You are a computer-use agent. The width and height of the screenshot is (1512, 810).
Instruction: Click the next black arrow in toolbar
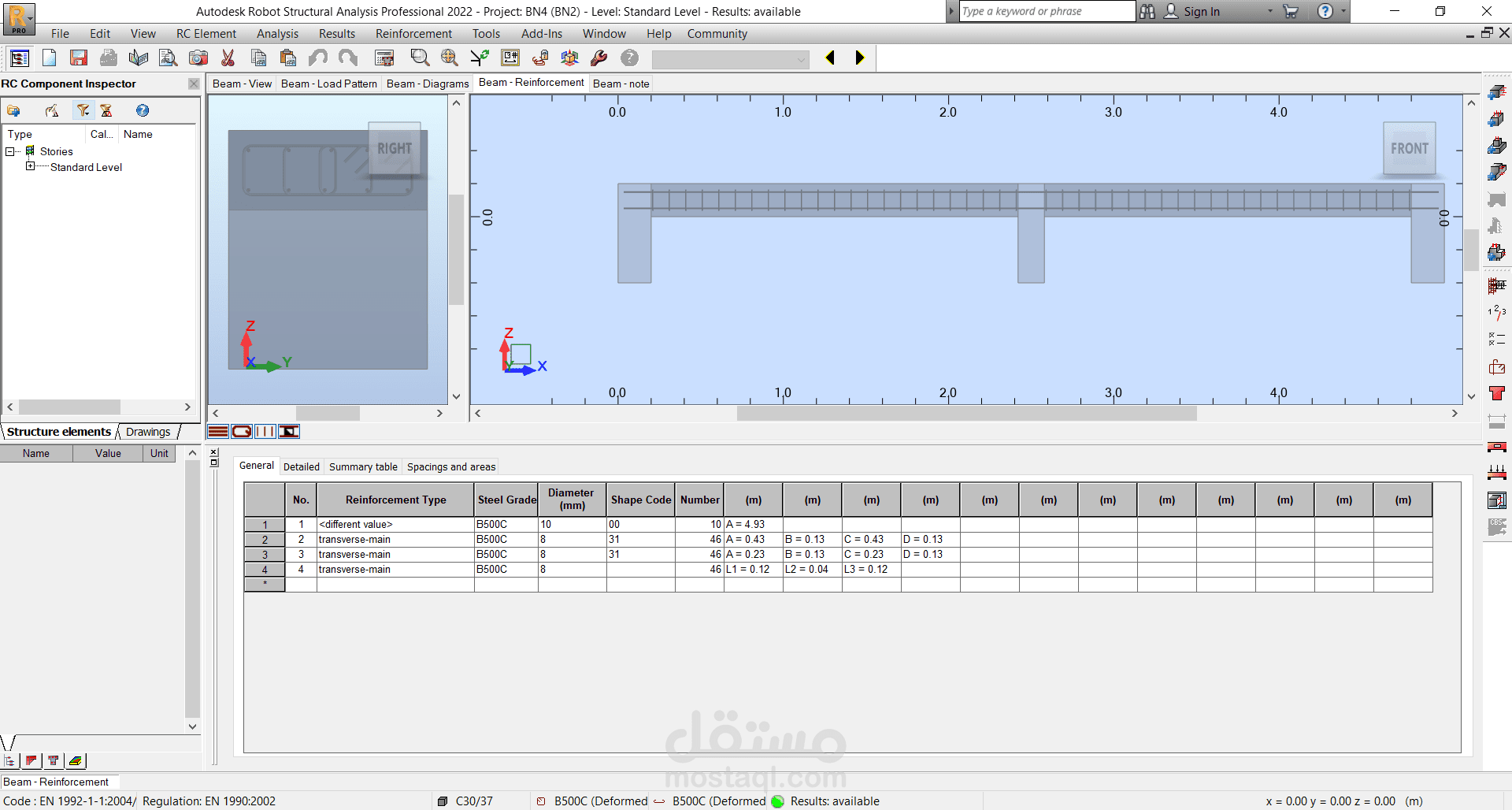860,58
